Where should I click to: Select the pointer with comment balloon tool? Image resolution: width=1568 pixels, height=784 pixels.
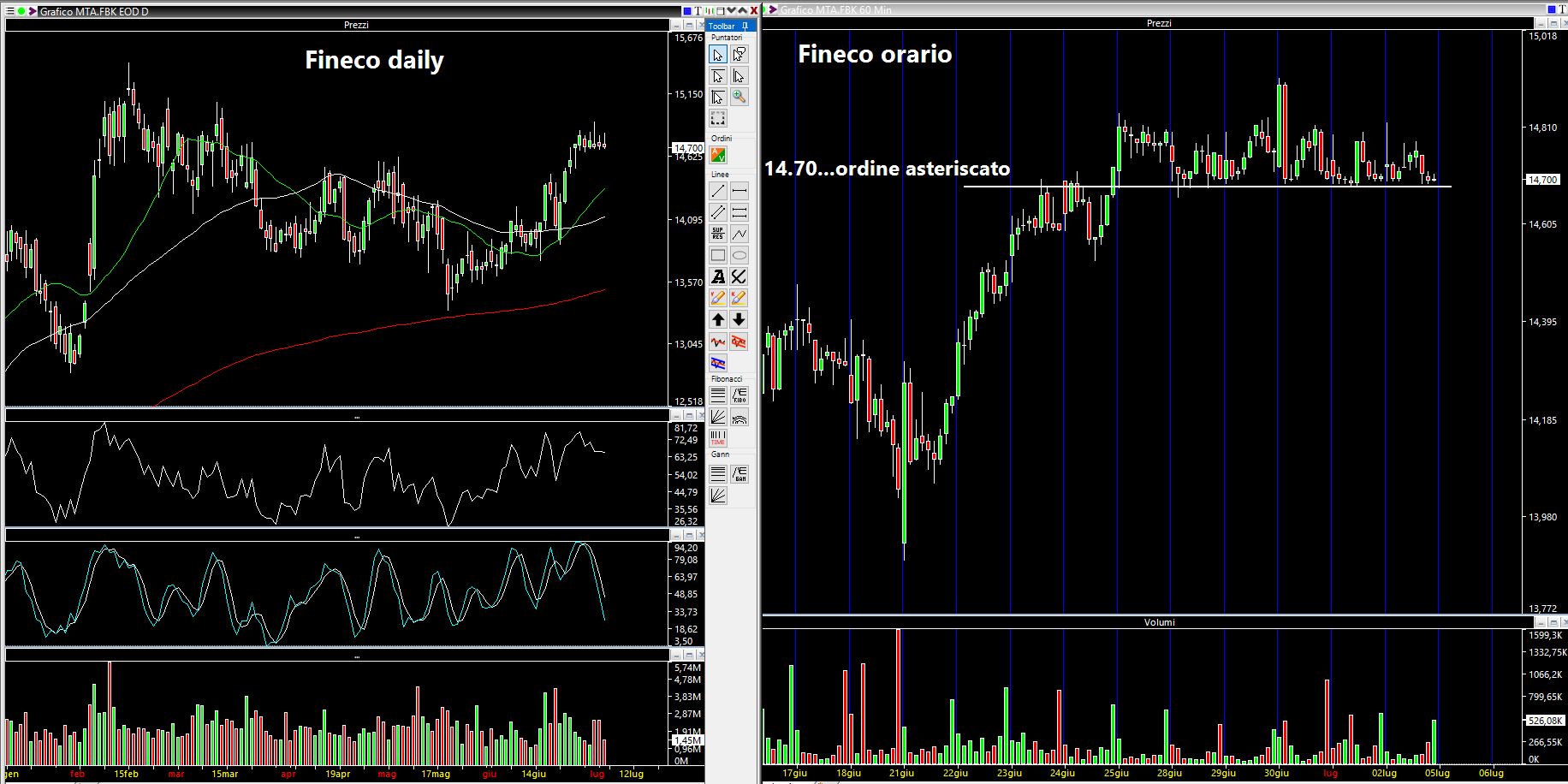[739, 55]
